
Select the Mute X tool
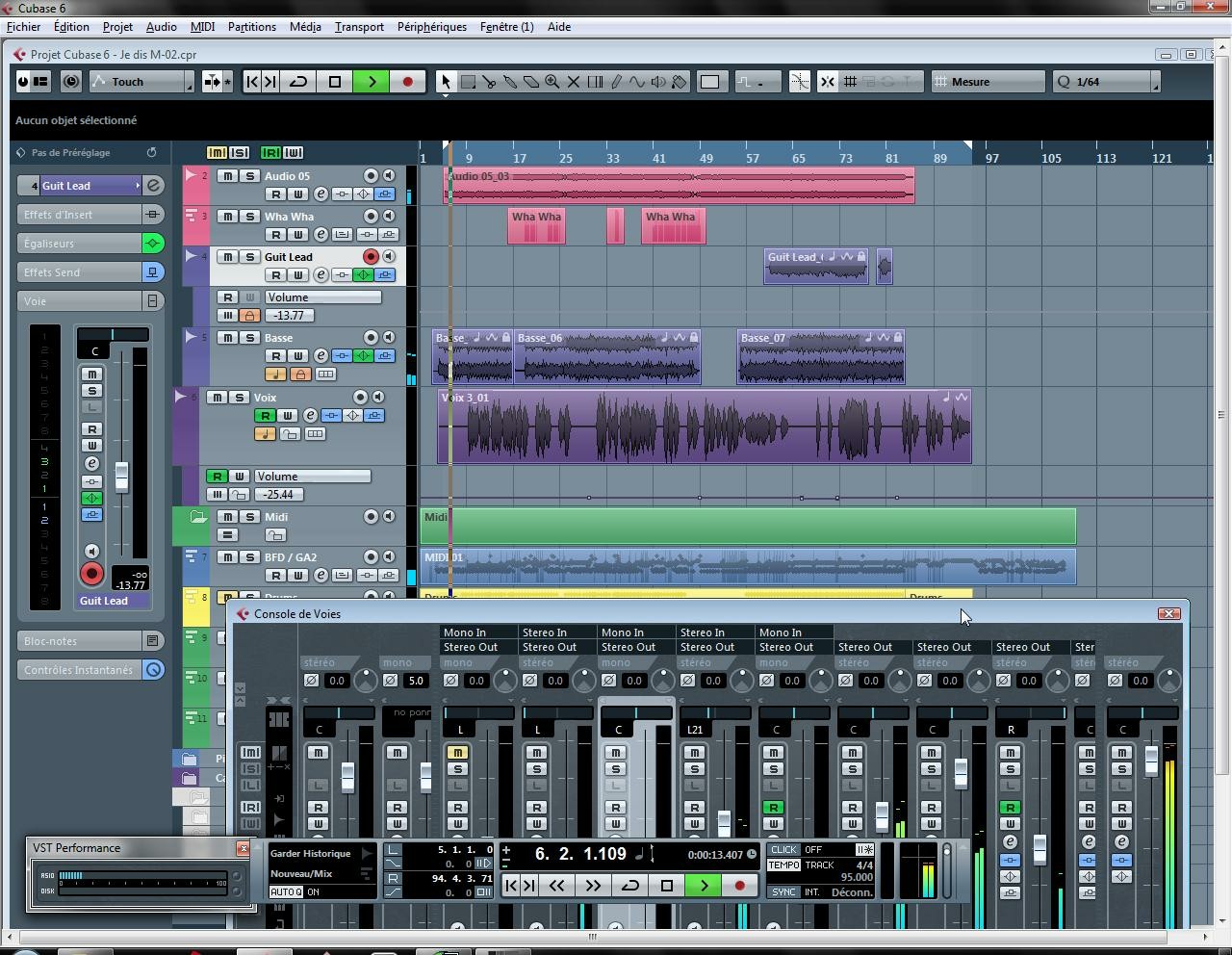pyautogui.click(x=574, y=82)
